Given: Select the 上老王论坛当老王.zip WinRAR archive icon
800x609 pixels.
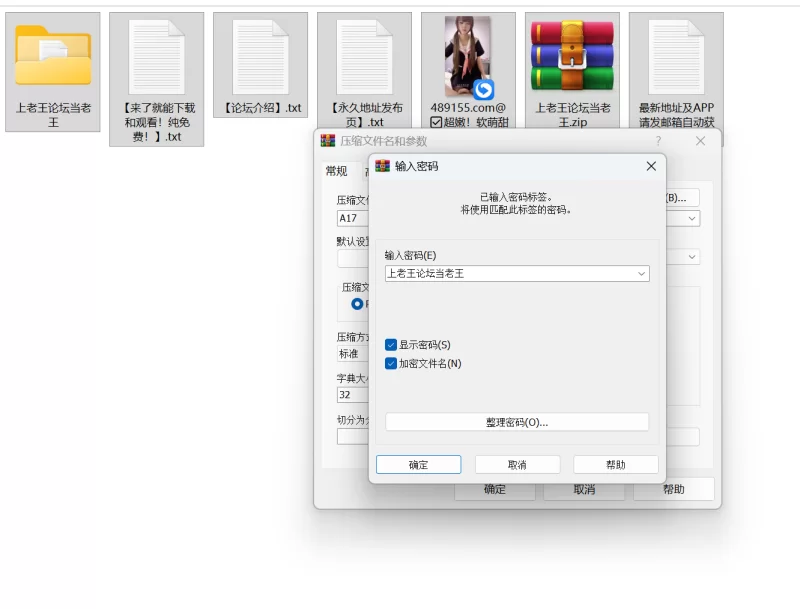Looking at the screenshot, I should click(572, 56).
